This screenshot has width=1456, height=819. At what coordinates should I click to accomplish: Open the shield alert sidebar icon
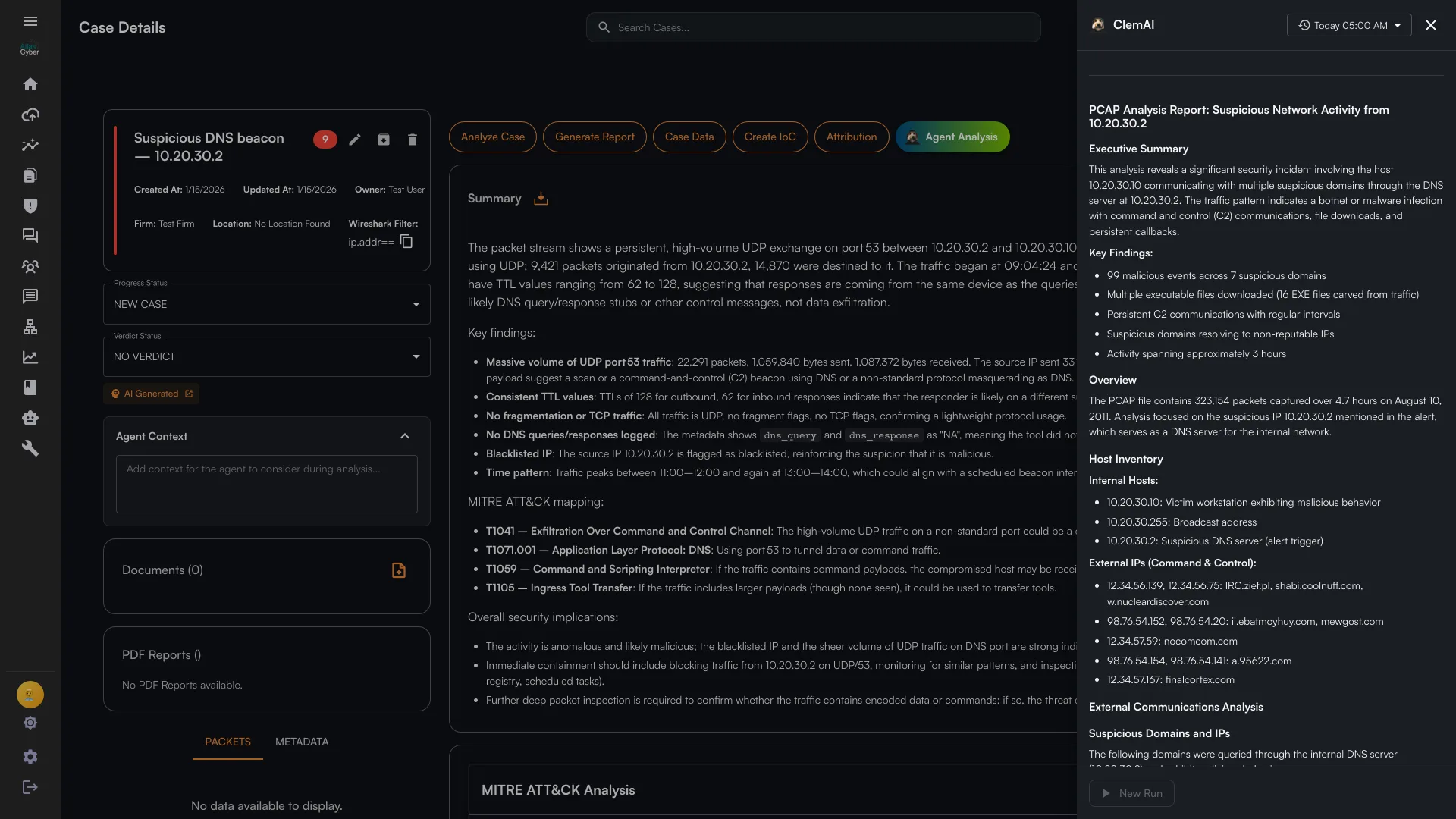click(x=30, y=206)
